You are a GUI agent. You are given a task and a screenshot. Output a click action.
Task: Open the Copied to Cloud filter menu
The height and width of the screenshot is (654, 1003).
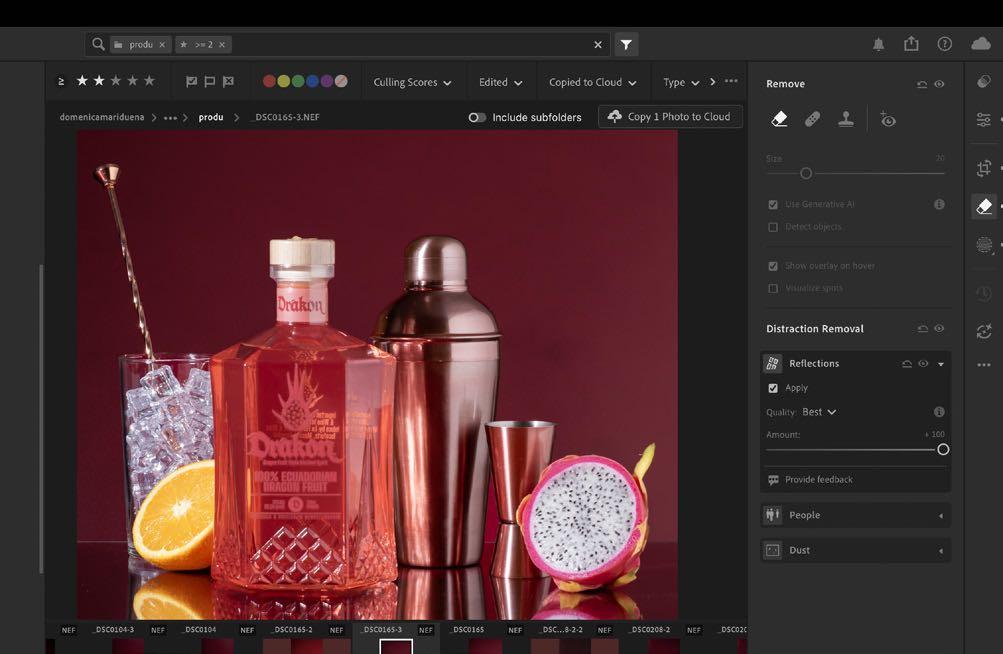point(592,82)
